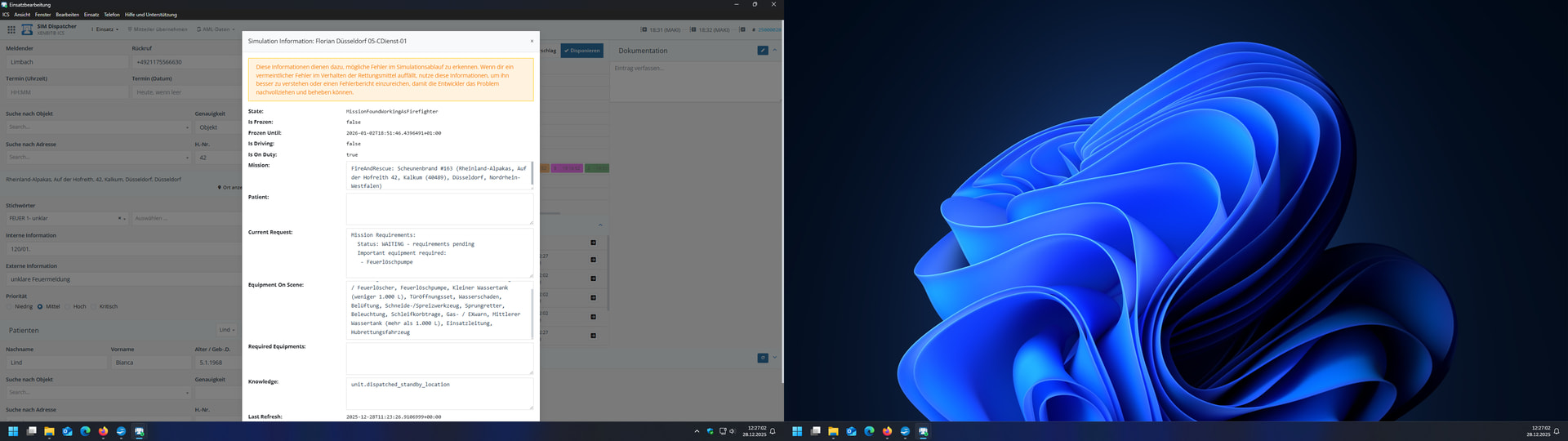The width and height of the screenshot is (1568, 441).
Task: Select Hoch priority radio button
Action: point(68,307)
